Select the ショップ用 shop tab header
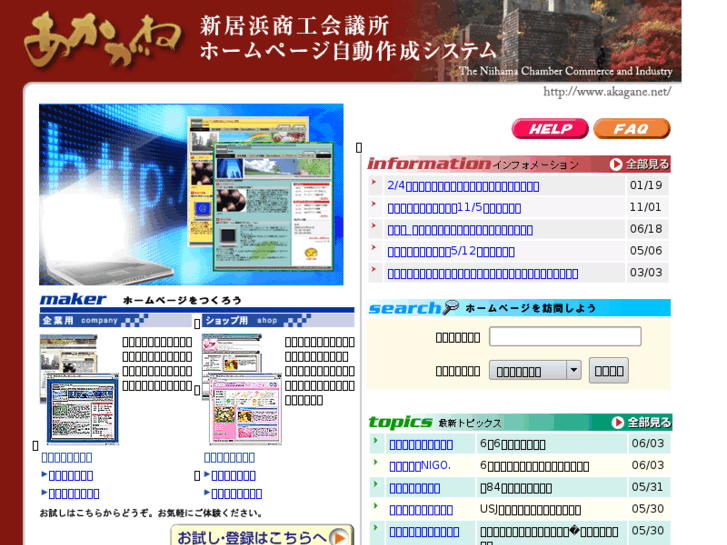Viewport: 727px width, 545px height. tap(278, 321)
